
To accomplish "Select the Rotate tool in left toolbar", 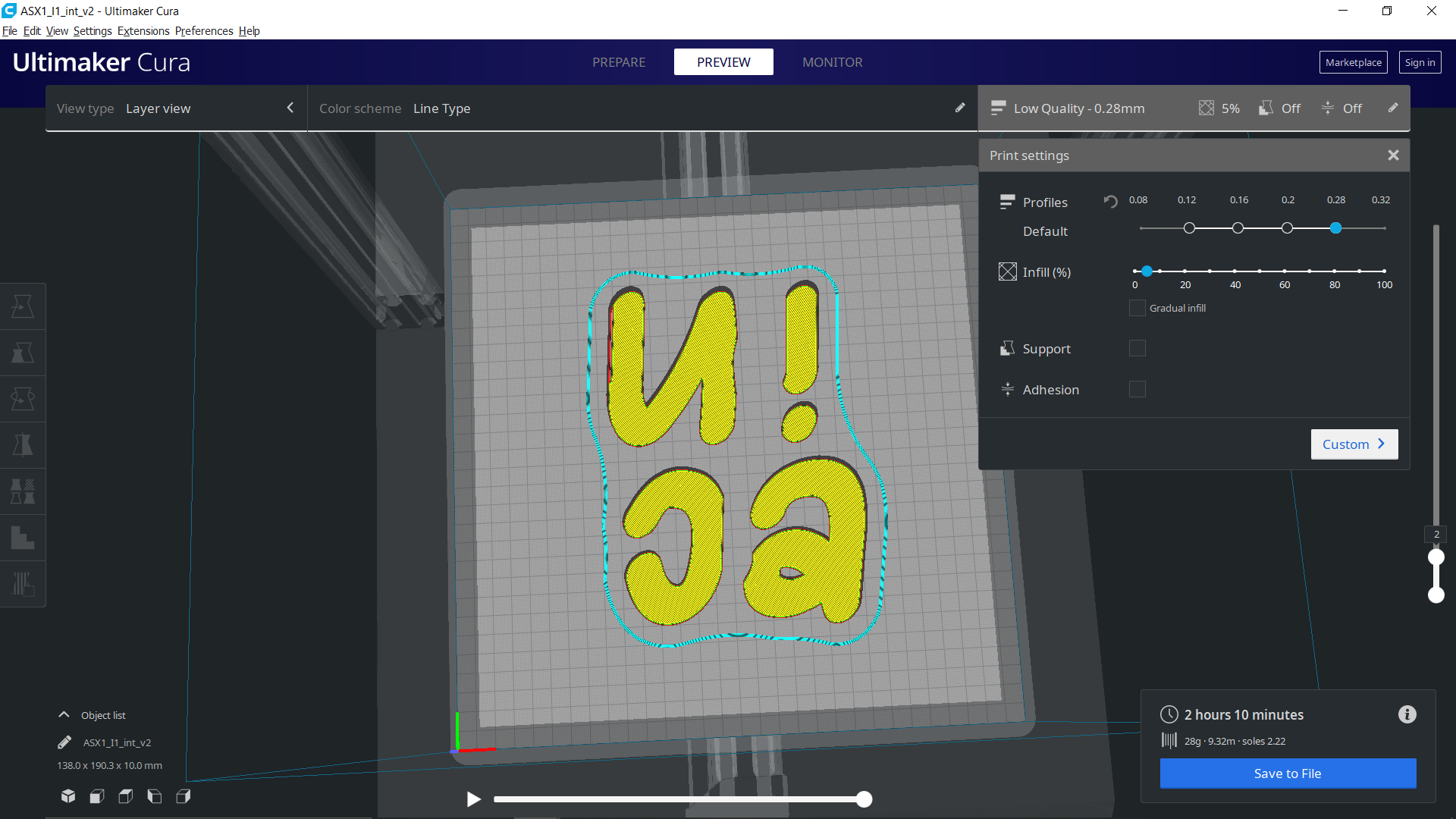I will tap(23, 399).
